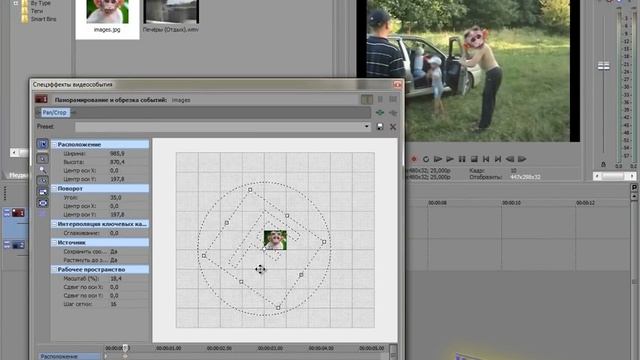Viewport: 640px width, 360px height.
Task: Toggle Size About Center in Pan/Crop toolbar
Action: coord(42,203)
